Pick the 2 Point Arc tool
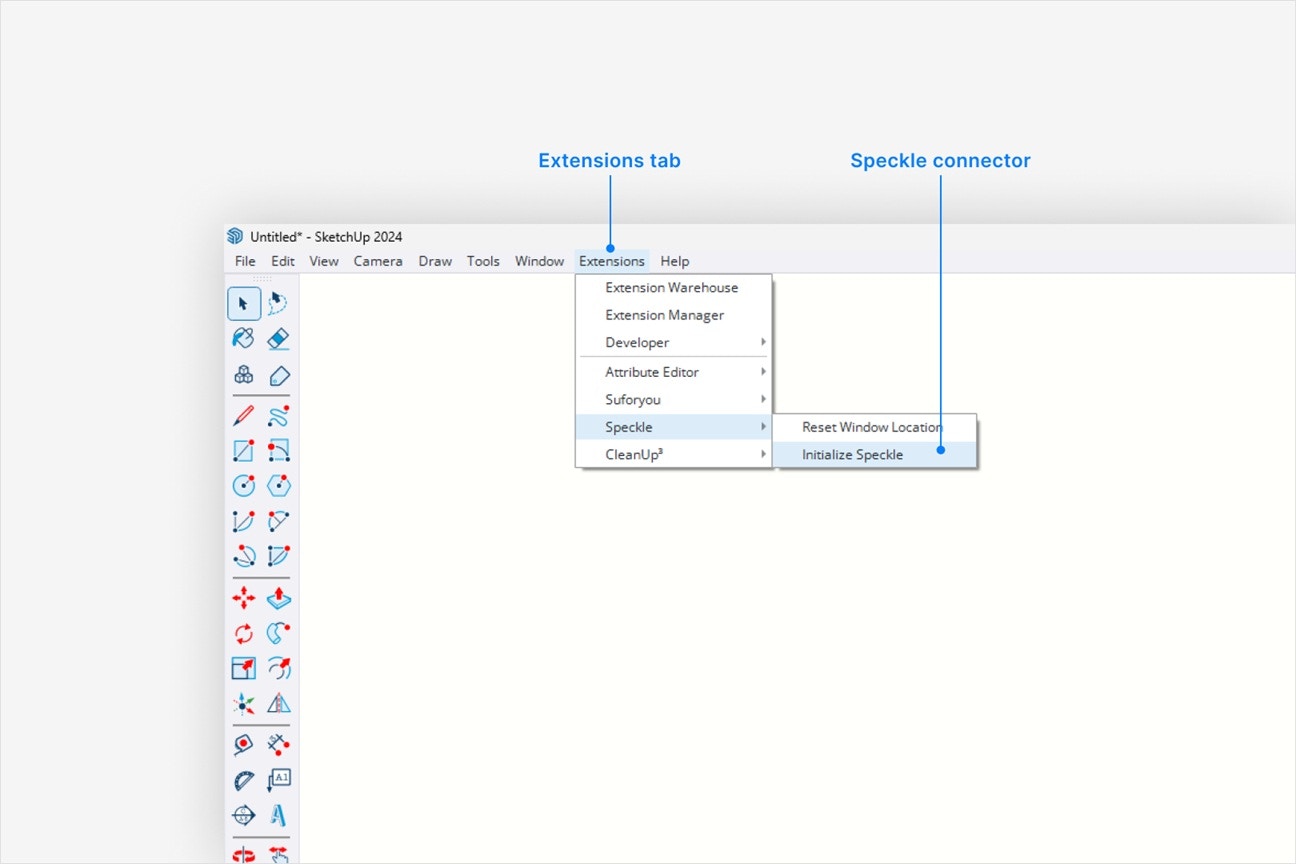This screenshot has height=864, width=1296. click(279, 520)
